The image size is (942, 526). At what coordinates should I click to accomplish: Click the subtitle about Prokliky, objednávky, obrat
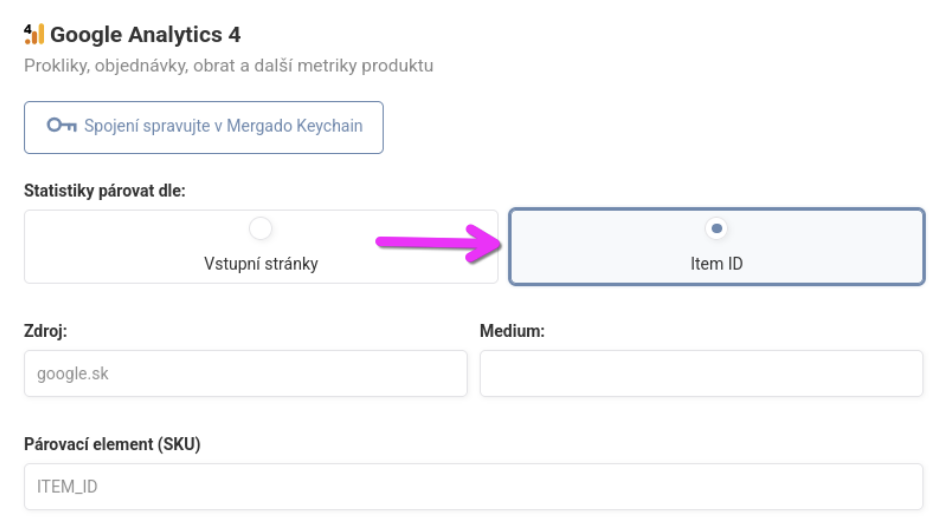pyautogui.click(x=228, y=66)
